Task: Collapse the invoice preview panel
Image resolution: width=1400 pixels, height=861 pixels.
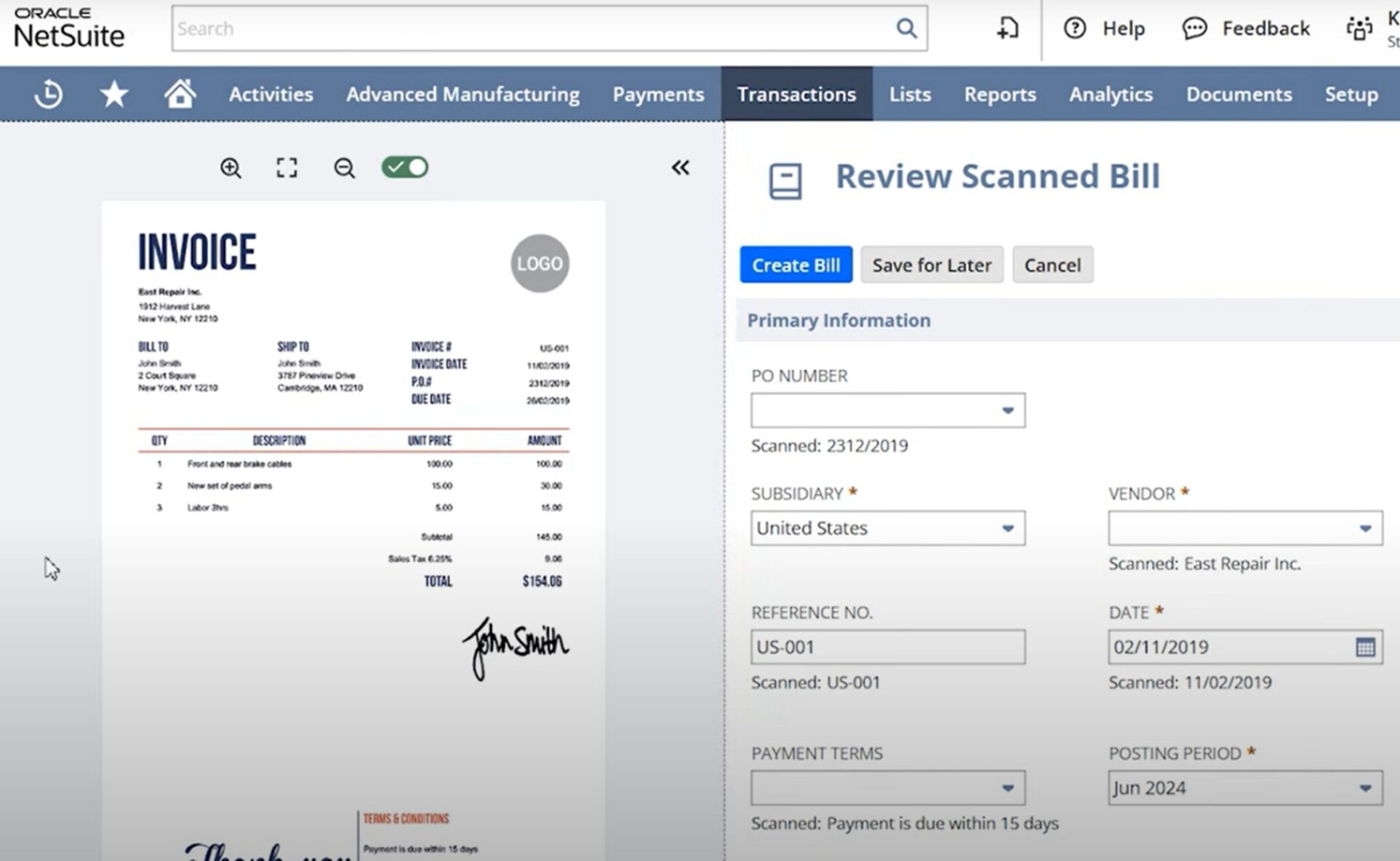Action: 680,168
